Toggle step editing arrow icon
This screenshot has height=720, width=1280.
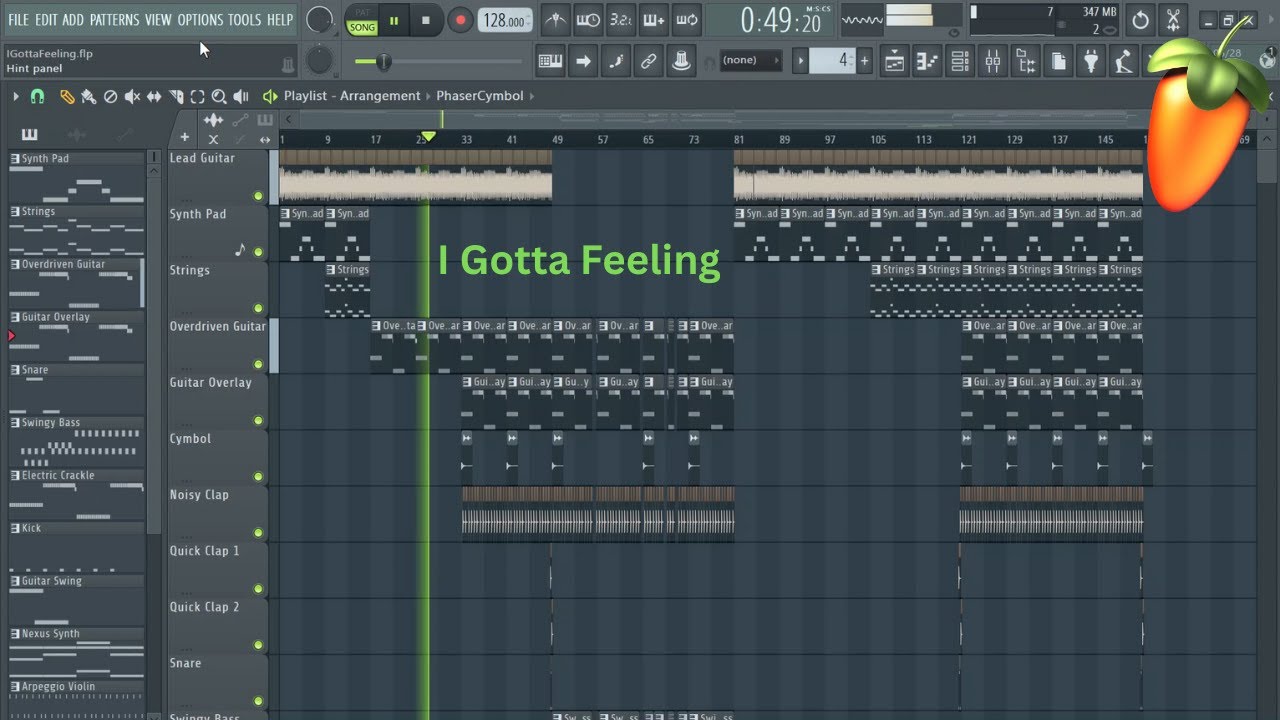(x=583, y=61)
